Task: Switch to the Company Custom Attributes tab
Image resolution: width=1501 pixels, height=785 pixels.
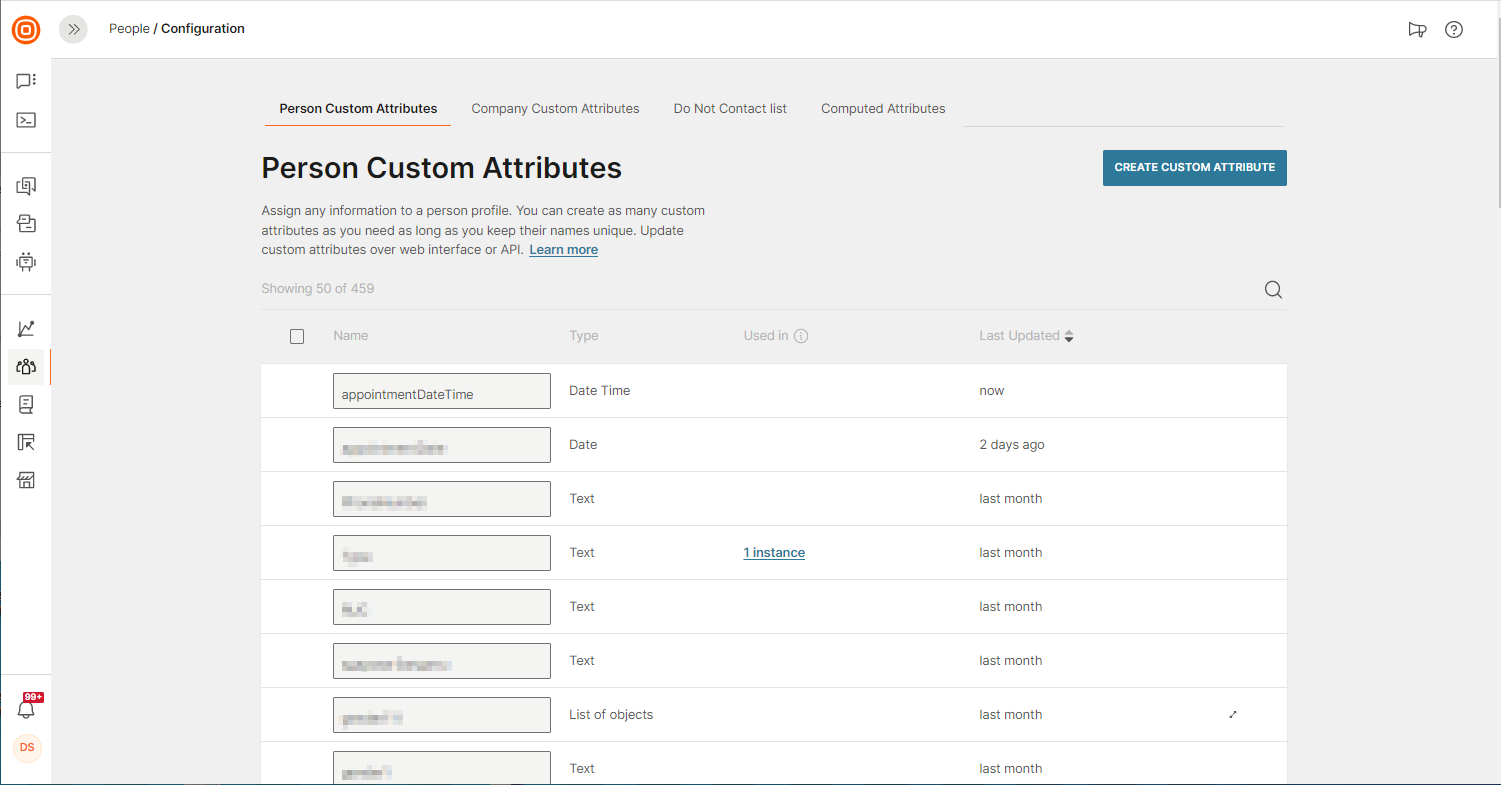Action: pyautogui.click(x=555, y=108)
